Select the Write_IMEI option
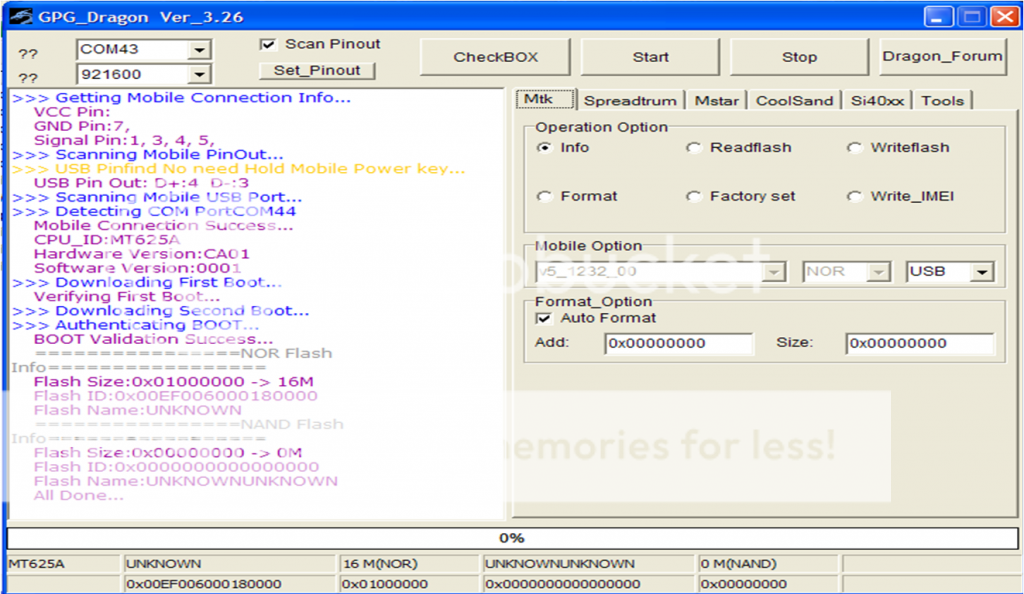Image resolution: width=1024 pixels, height=594 pixels. pyautogui.click(x=855, y=197)
